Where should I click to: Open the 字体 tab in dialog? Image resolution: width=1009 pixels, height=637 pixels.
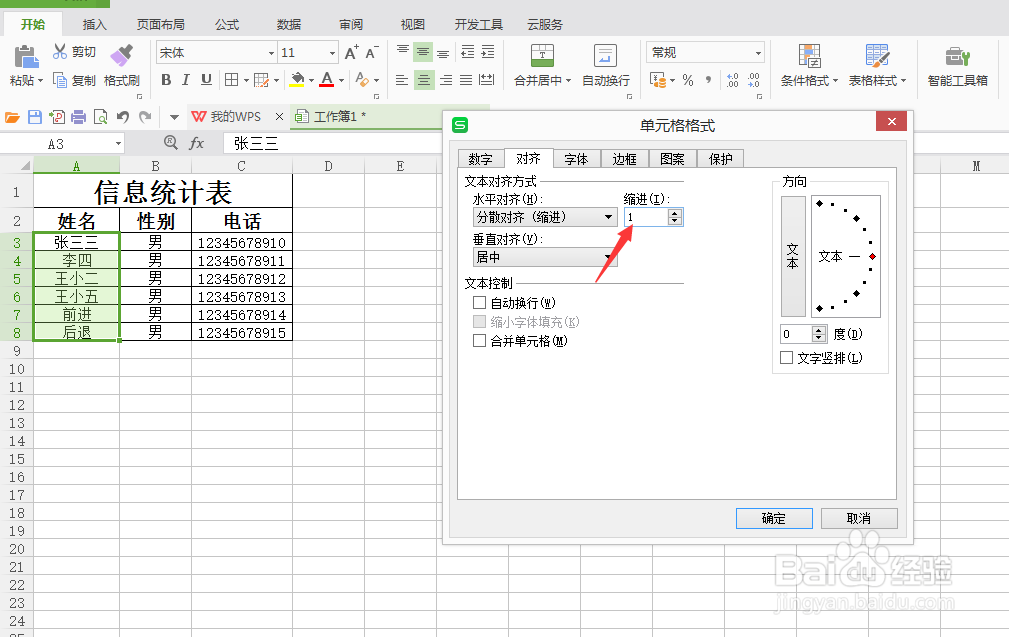(576, 159)
